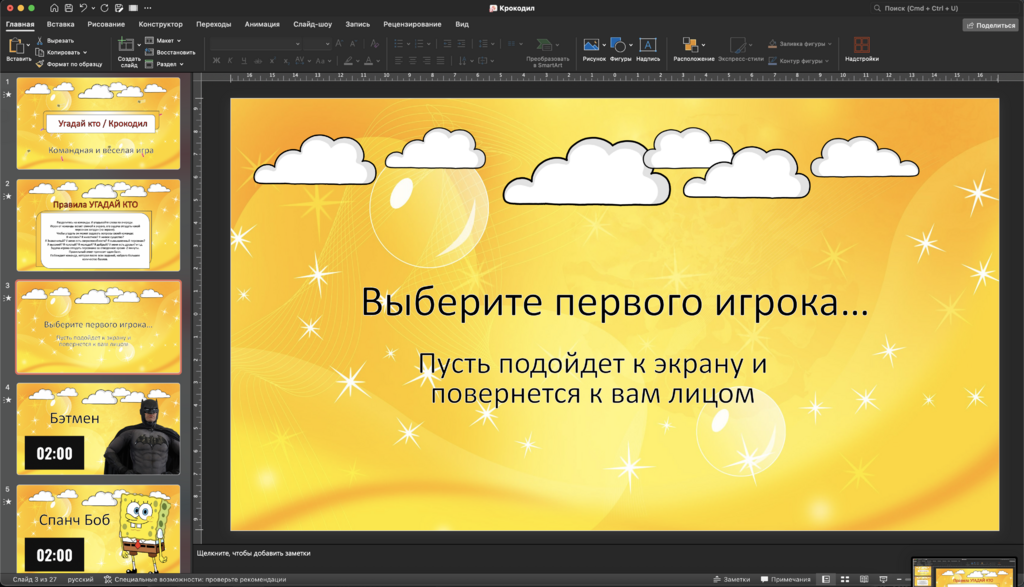The width and height of the screenshot is (1024, 587).
Task: Insert a text box with Надпись icon
Action: pyautogui.click(x=648, y=44)
